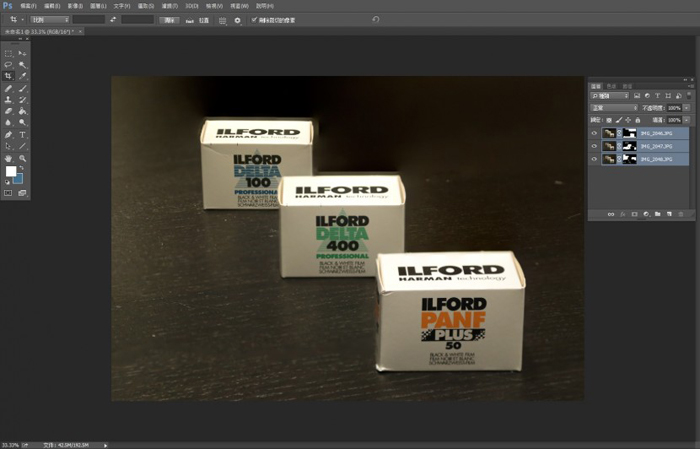Toggle the delete cropped pixels checkbox
The image size is (700, 449).
click(254, 20)
